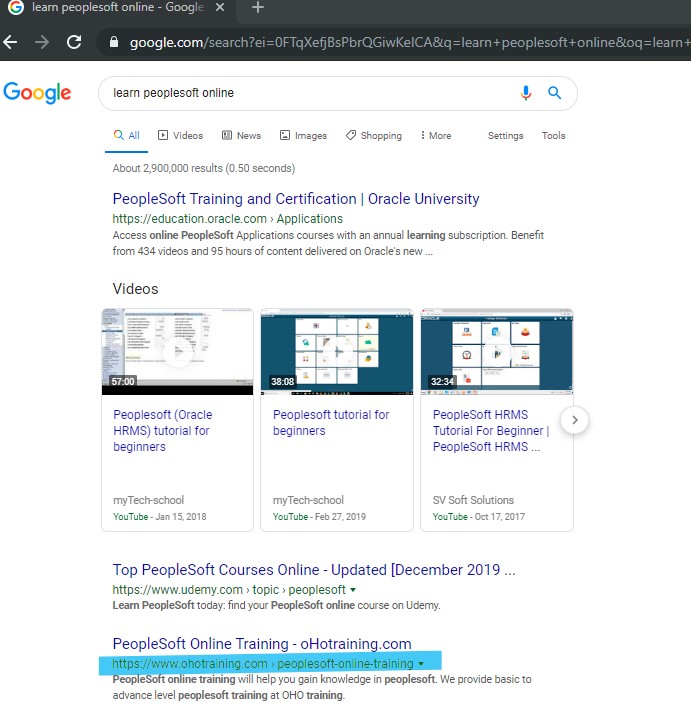The image size is (691, 713).
Task: Select the All results tab
Action: click(127, 136)
